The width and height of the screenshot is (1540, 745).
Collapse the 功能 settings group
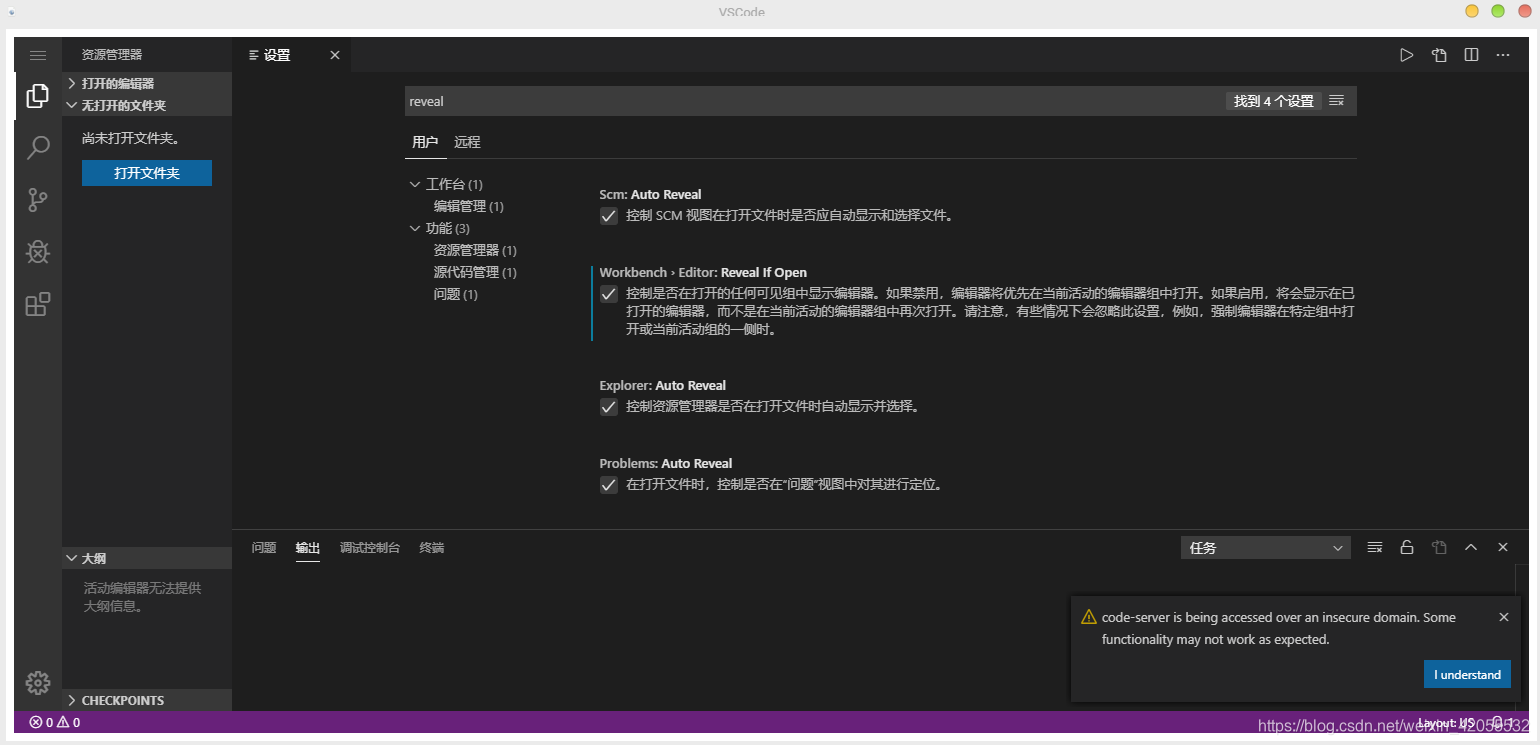click(415, 229)
